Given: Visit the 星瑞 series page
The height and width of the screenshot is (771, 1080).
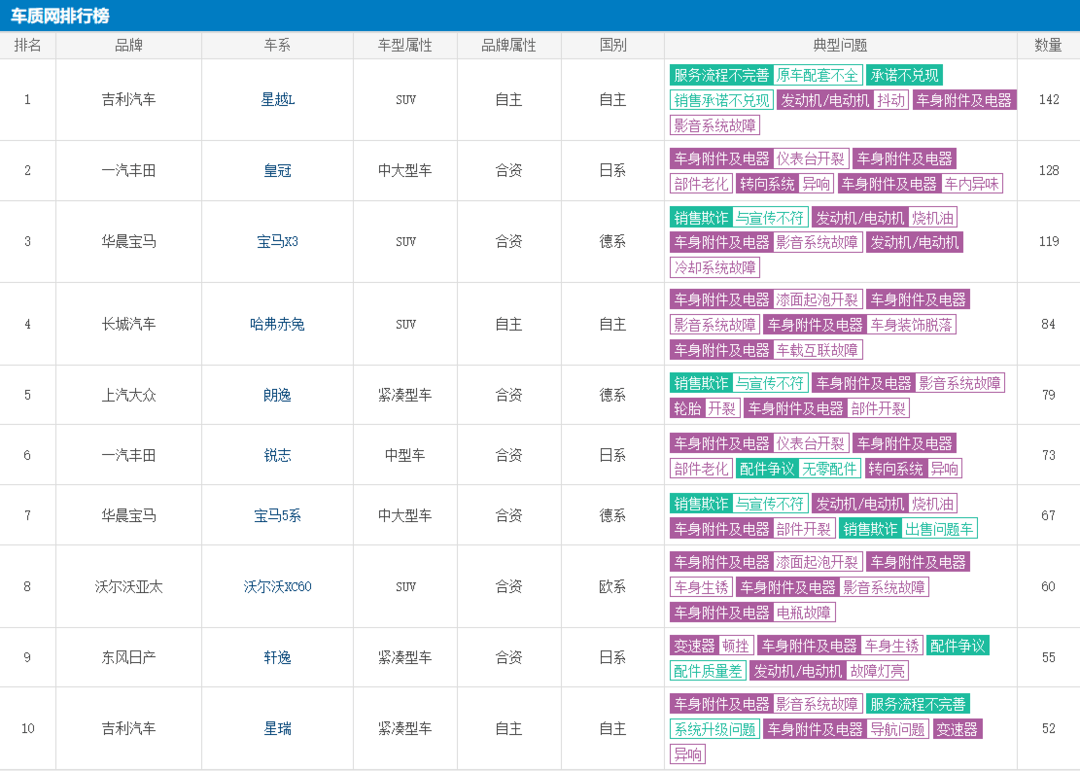Looking at the screenshot, I should pos(278,728).
